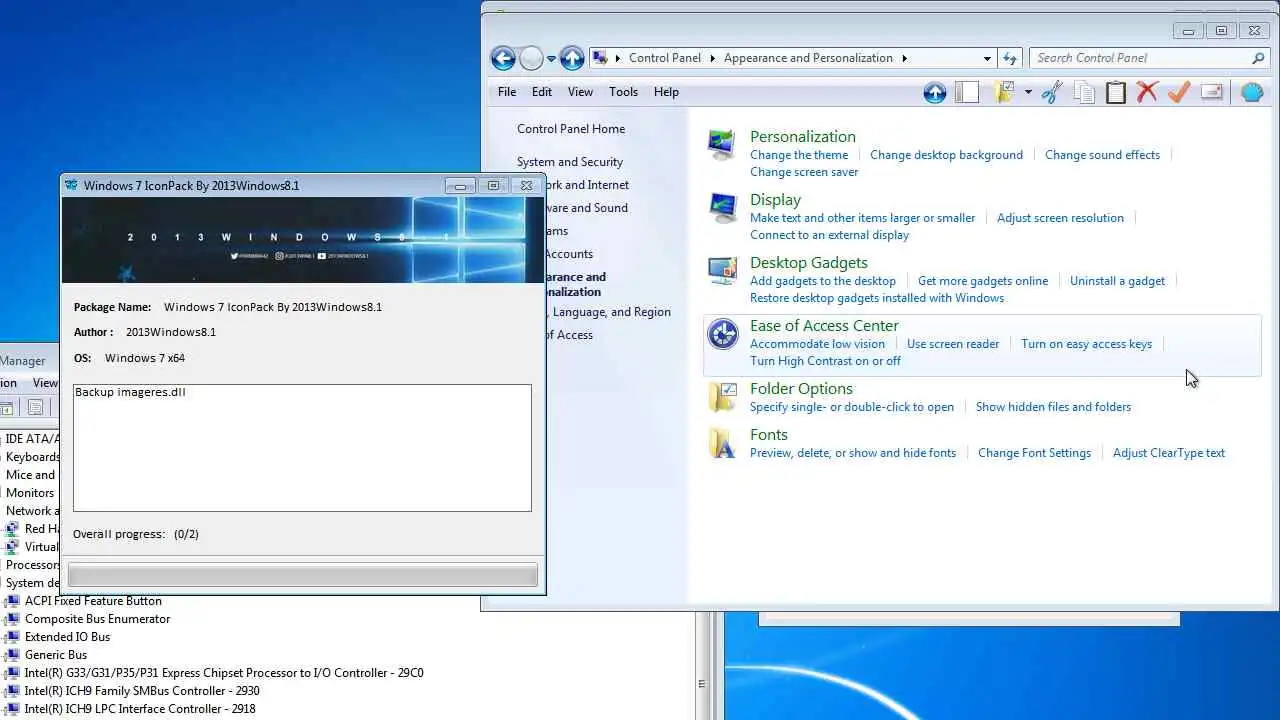Click Change screen saver
Screen dimensions: 1280x720
[x=804, y=172]
